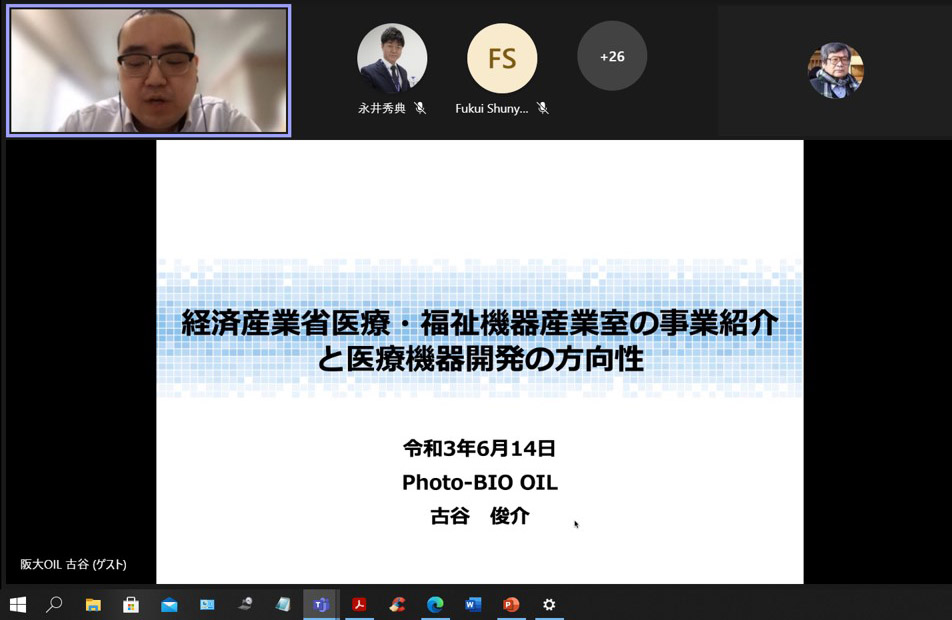Open the Microsoft Store taskbar icon

click(131, 604)
